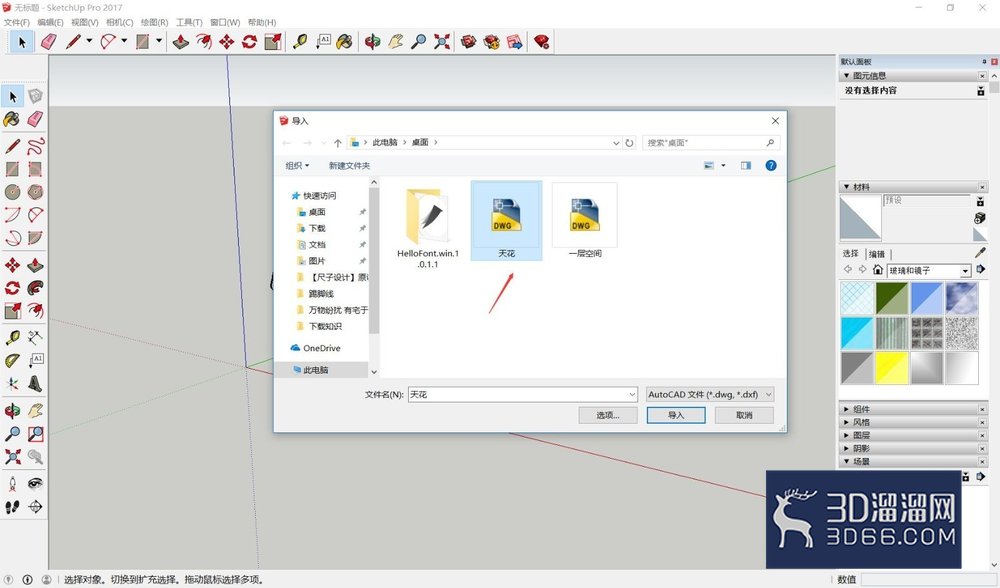Image resolution: width=1000 pixels, height=588 pixels.
Task: Select the Eraser tool in the top toolbar
Action: (x=48, y=42)
